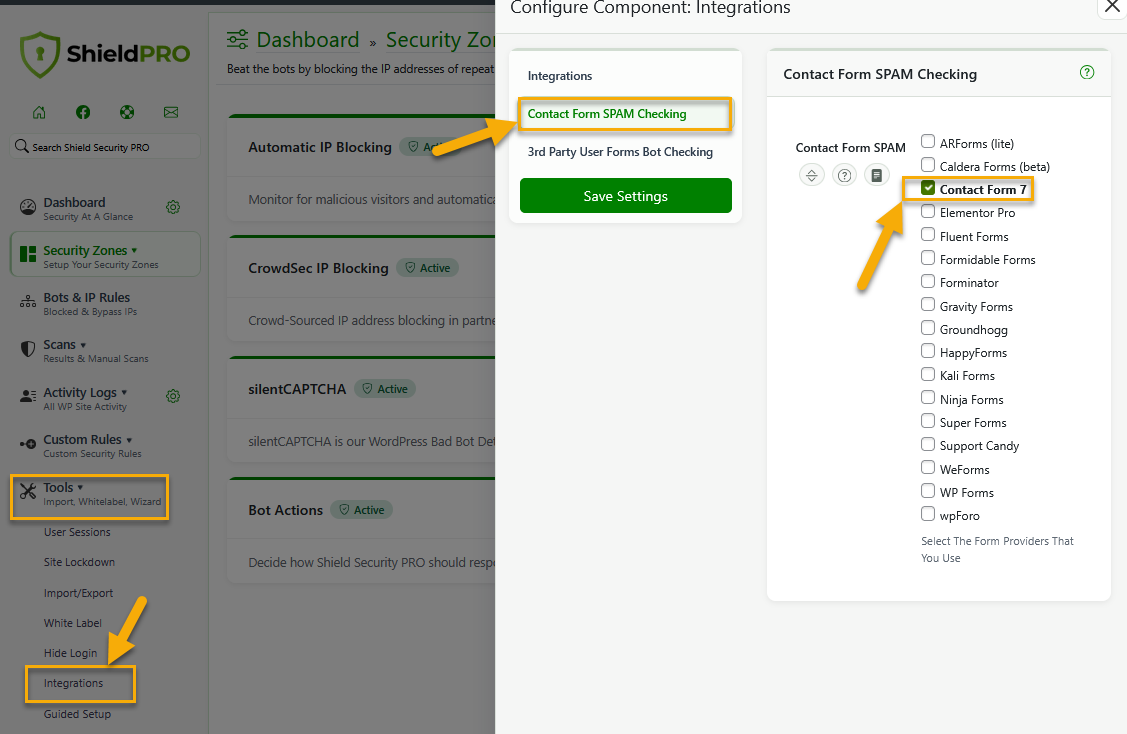The image size is (1127, 734).
Task: Click the Tools wrench icon
Action: click(27, 491)
